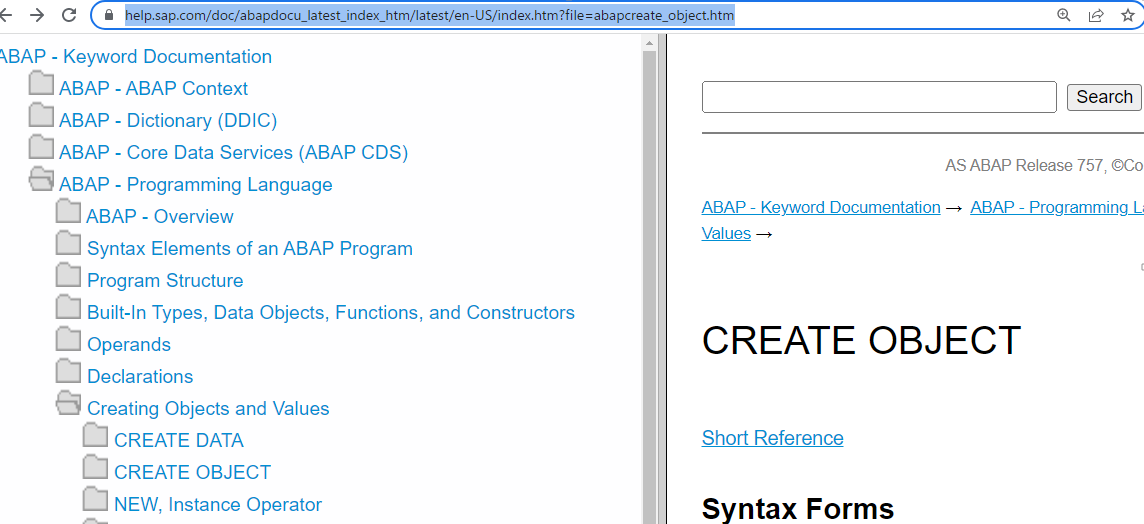This screenshot has height=524, width=1144.
Task: Click the padlock site info icon
Action: (109, 15)
